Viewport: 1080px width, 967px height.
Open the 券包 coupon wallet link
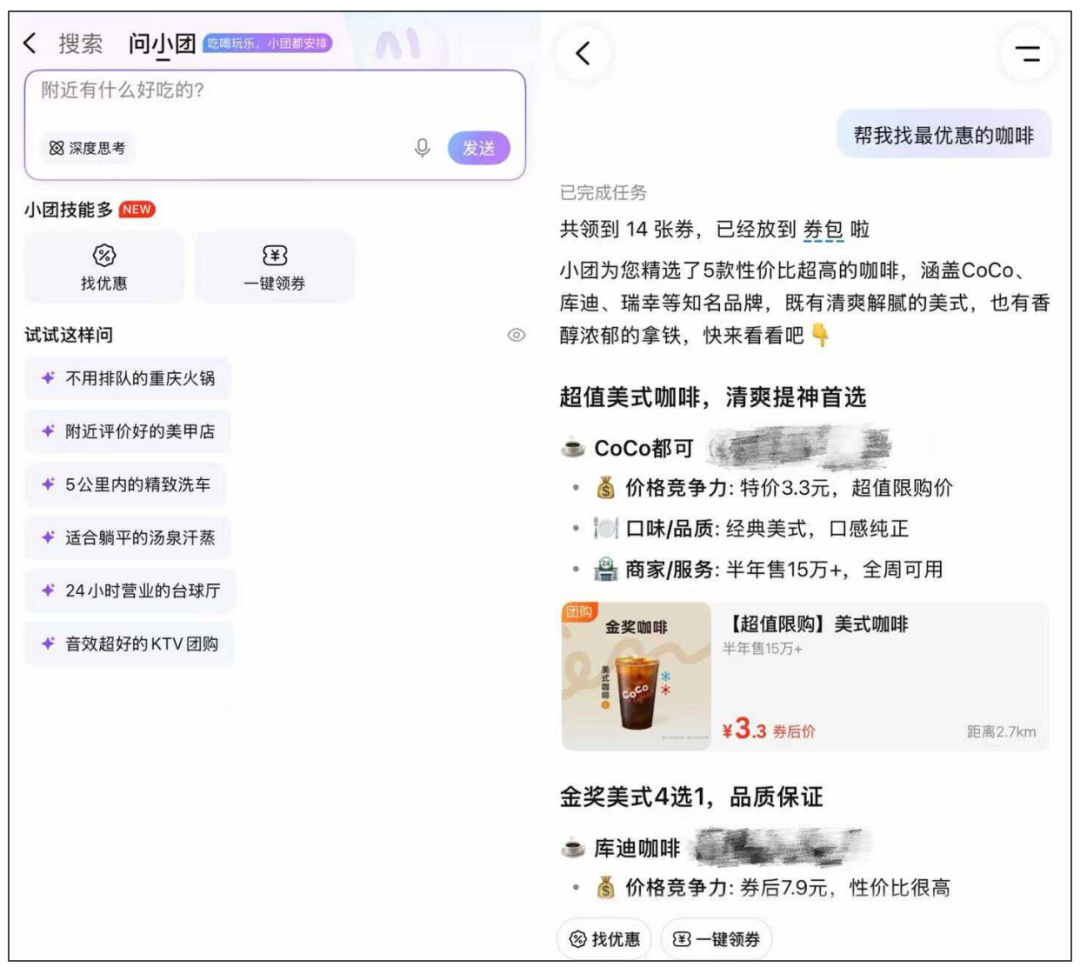[823, 229]
